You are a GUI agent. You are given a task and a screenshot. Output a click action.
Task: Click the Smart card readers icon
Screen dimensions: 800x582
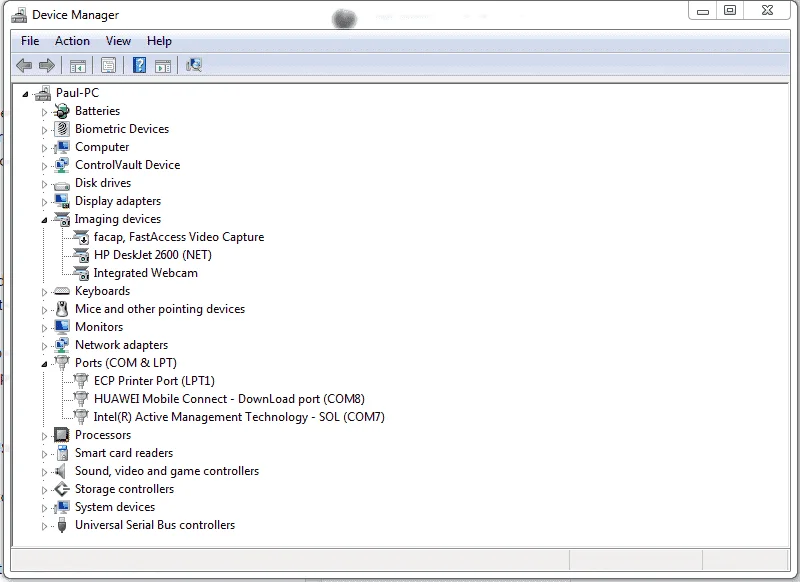pyautogui.click(x=62, y=453)
